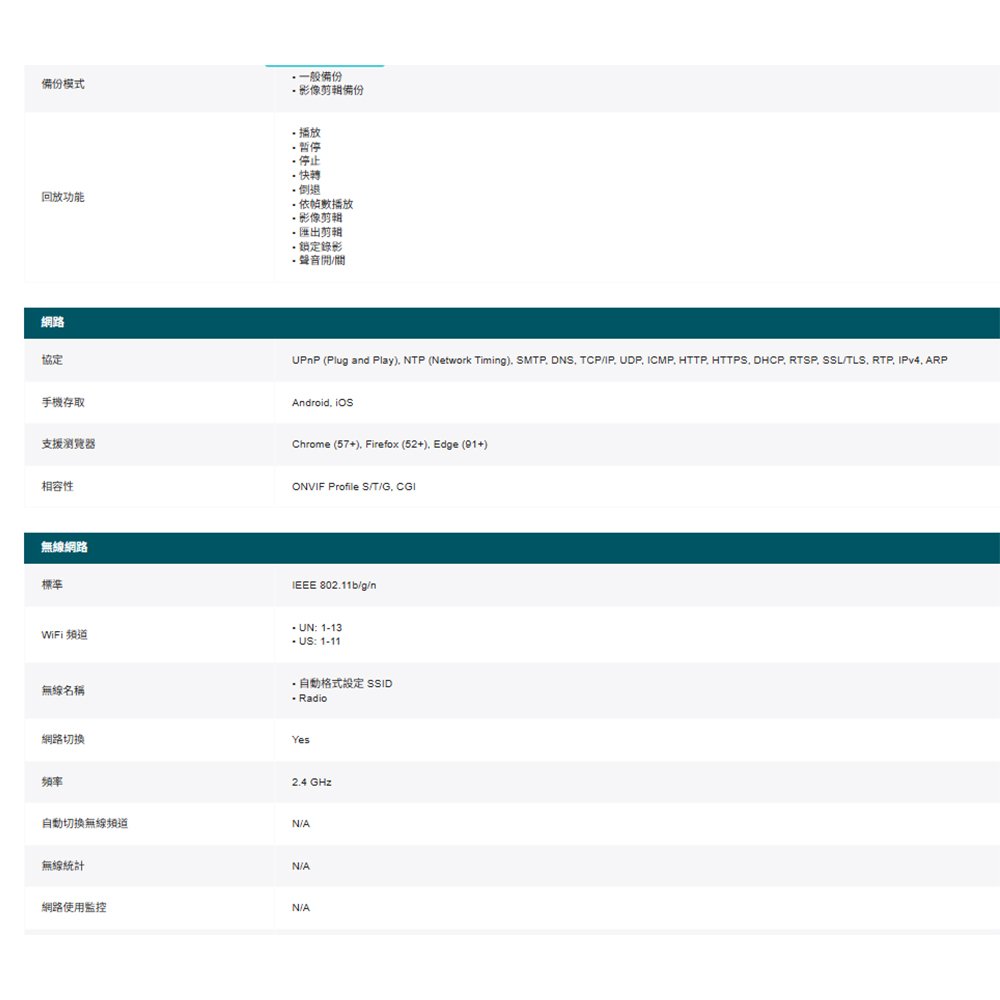Click the Chrome (57+) browser text
Screen dimensions: 1000x1000
(326, 444)
